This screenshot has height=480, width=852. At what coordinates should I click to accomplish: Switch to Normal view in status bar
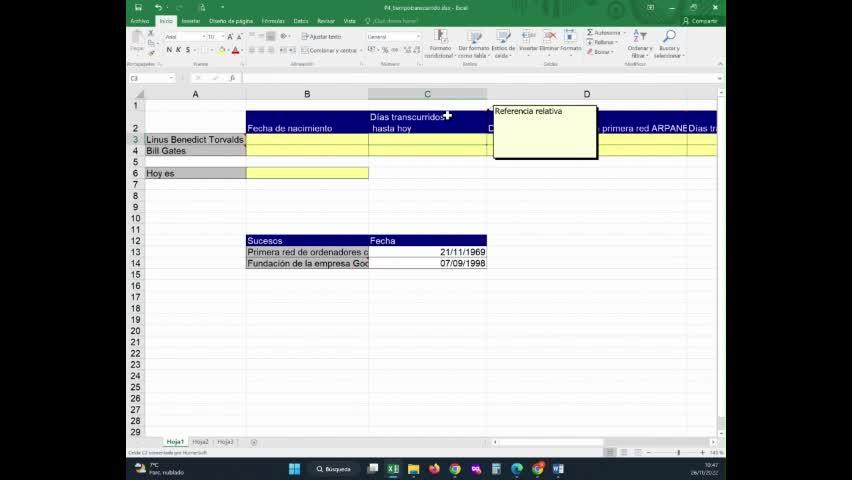click(x=610, y=452)
